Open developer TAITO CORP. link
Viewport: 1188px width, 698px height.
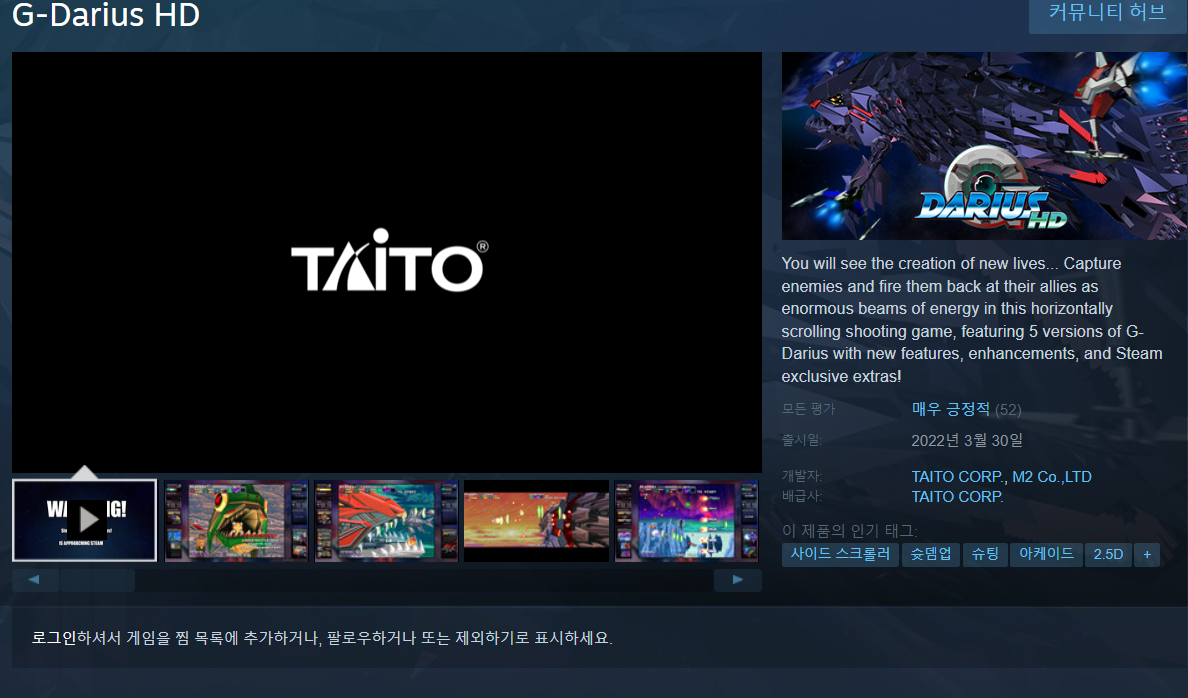(x=958, y=477)
